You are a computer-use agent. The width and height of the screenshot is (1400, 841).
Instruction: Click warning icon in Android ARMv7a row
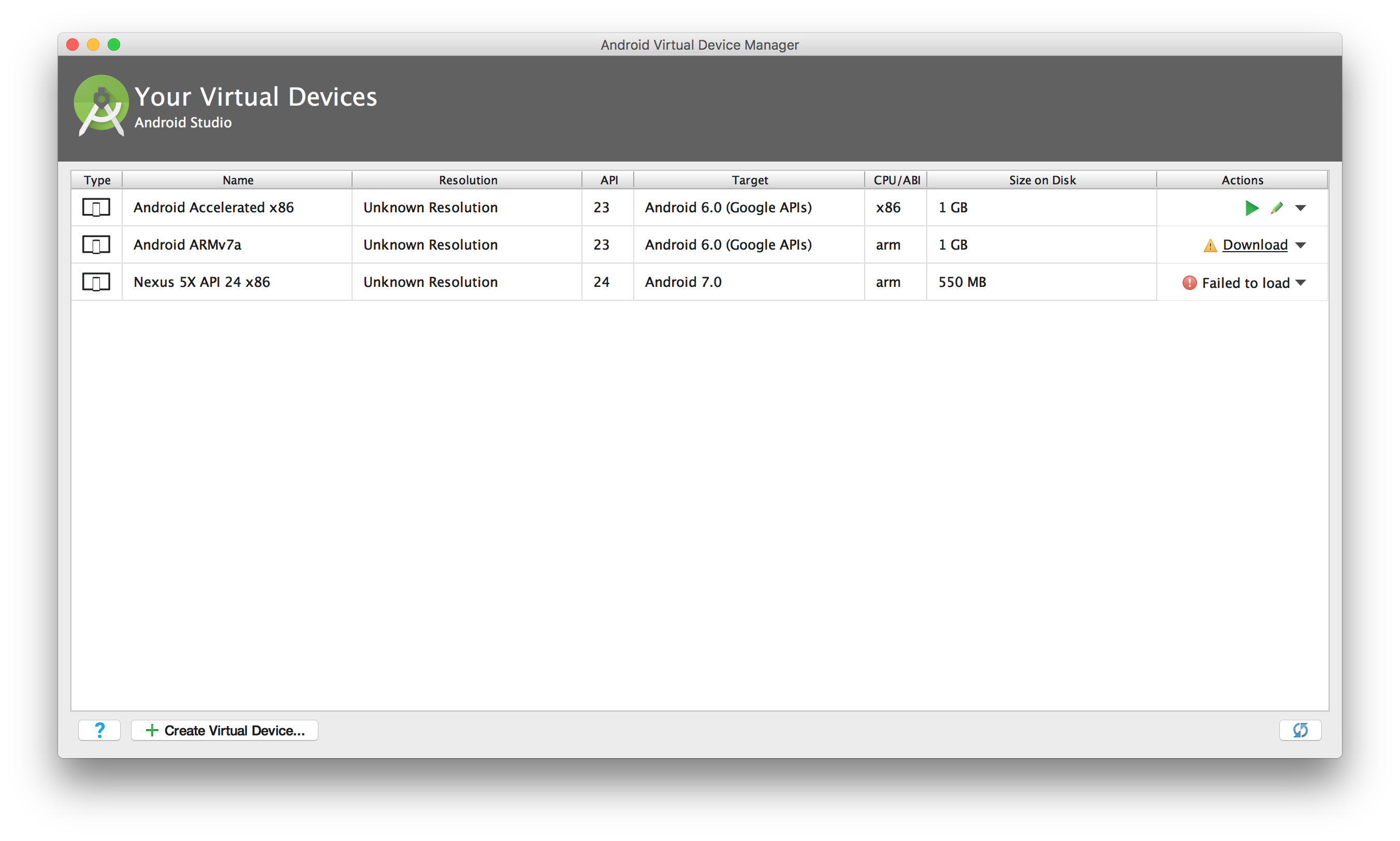tap(1209, 245)
